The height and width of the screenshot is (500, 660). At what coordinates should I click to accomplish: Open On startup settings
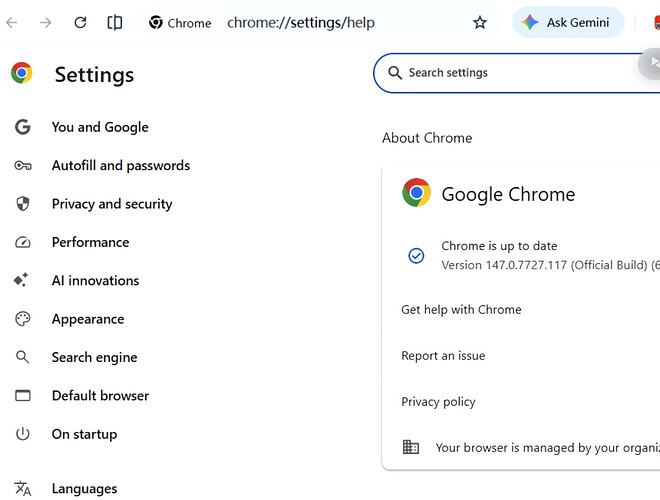click(85, 434)
